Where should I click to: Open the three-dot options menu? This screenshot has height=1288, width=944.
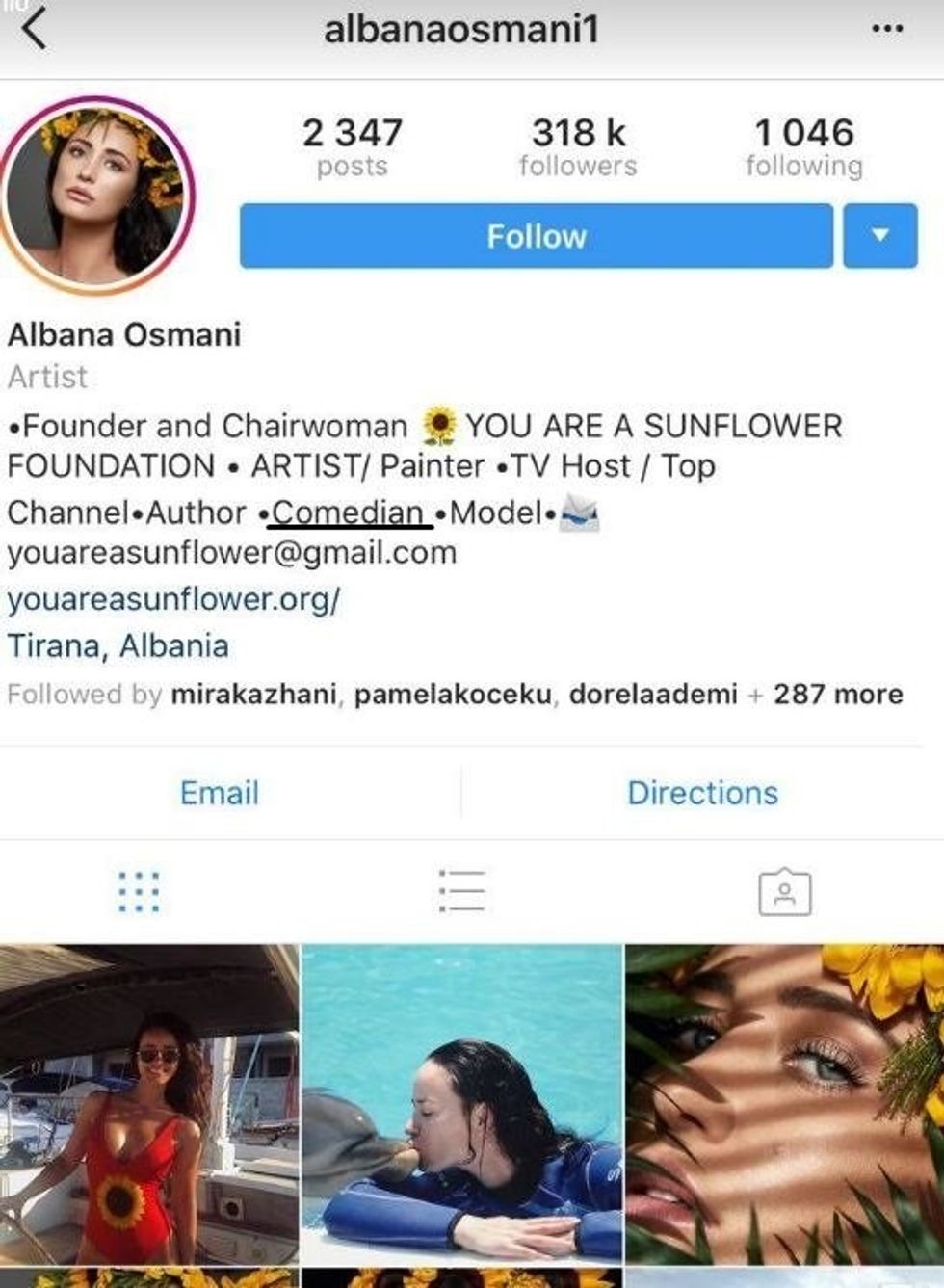point(886,30)
